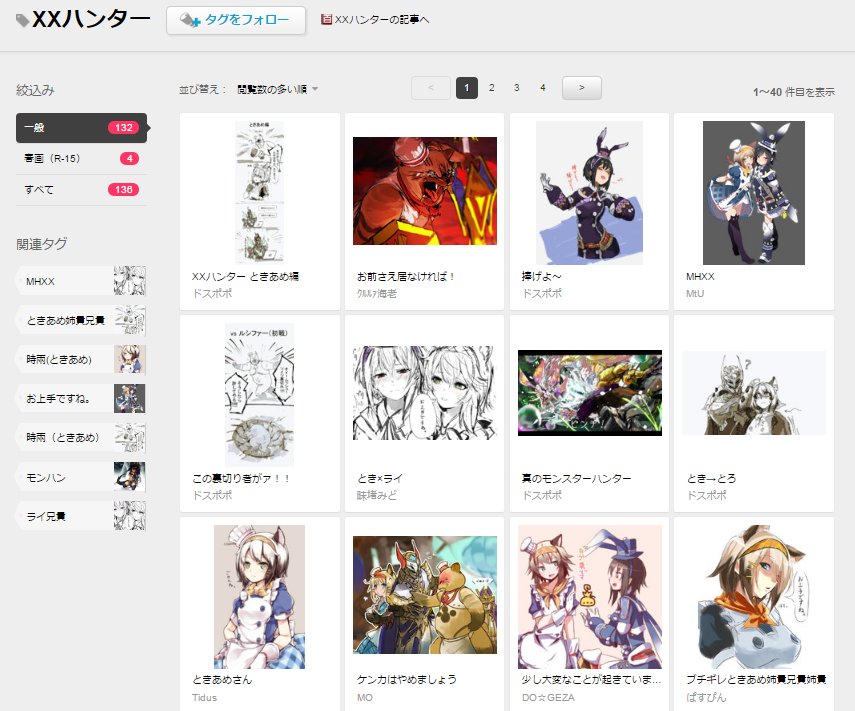This screenshot has width=855, height=711.
Task: Go to the next results page
Action: (x=582, y=88)
